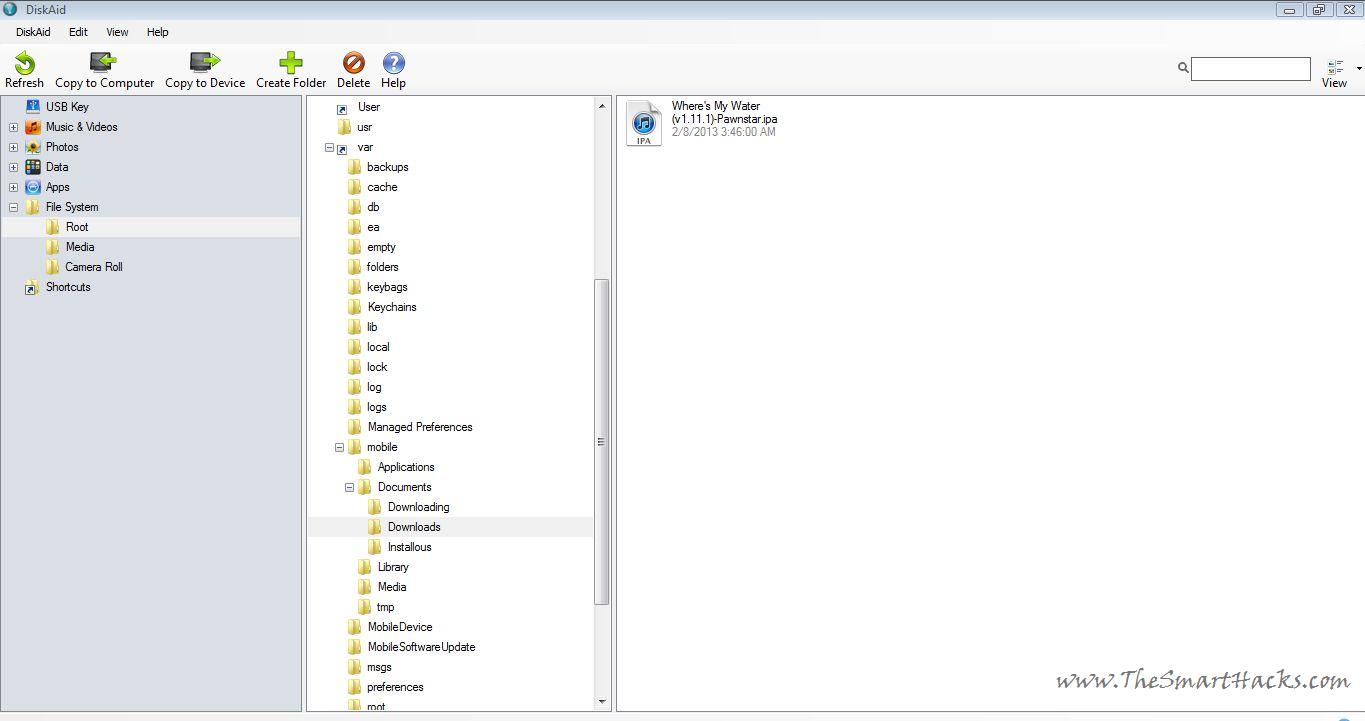Expand the Apps node
This screenshot has height=721, width=1365.
pyautogui.click(x=13, y=187)
